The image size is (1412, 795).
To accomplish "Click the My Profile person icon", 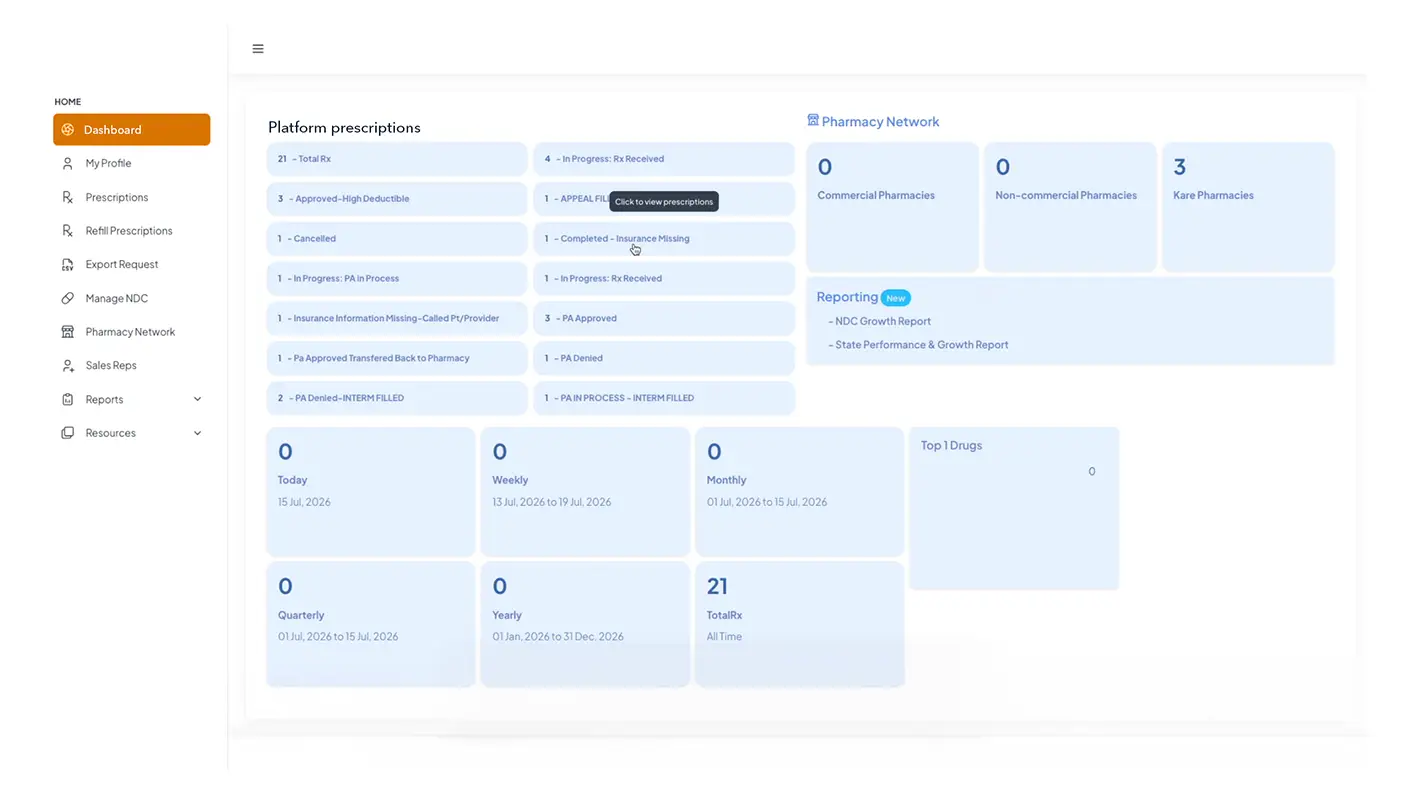I will click(x=68, y=163).
